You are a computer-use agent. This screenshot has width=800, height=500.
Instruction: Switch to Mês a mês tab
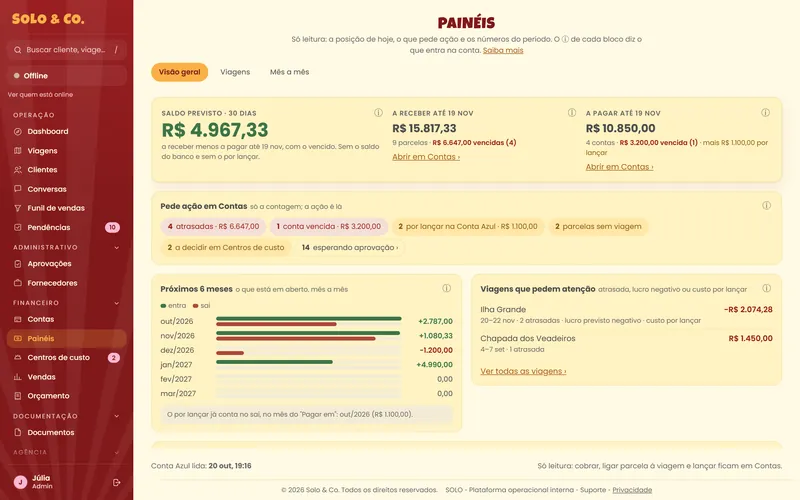click(289, 72)
